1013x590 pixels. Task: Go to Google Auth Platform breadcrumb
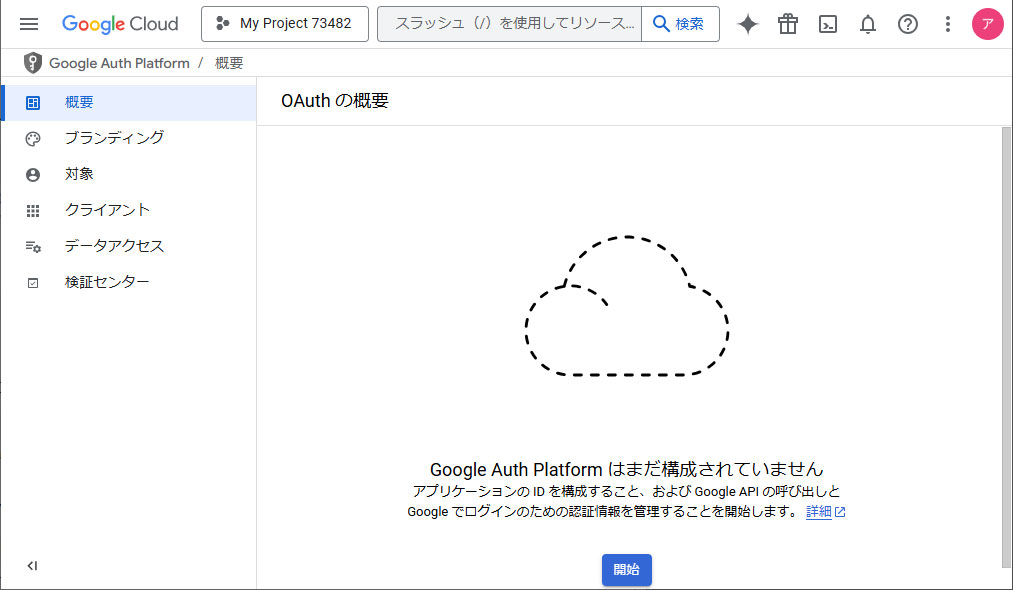[x=120, y=63]
